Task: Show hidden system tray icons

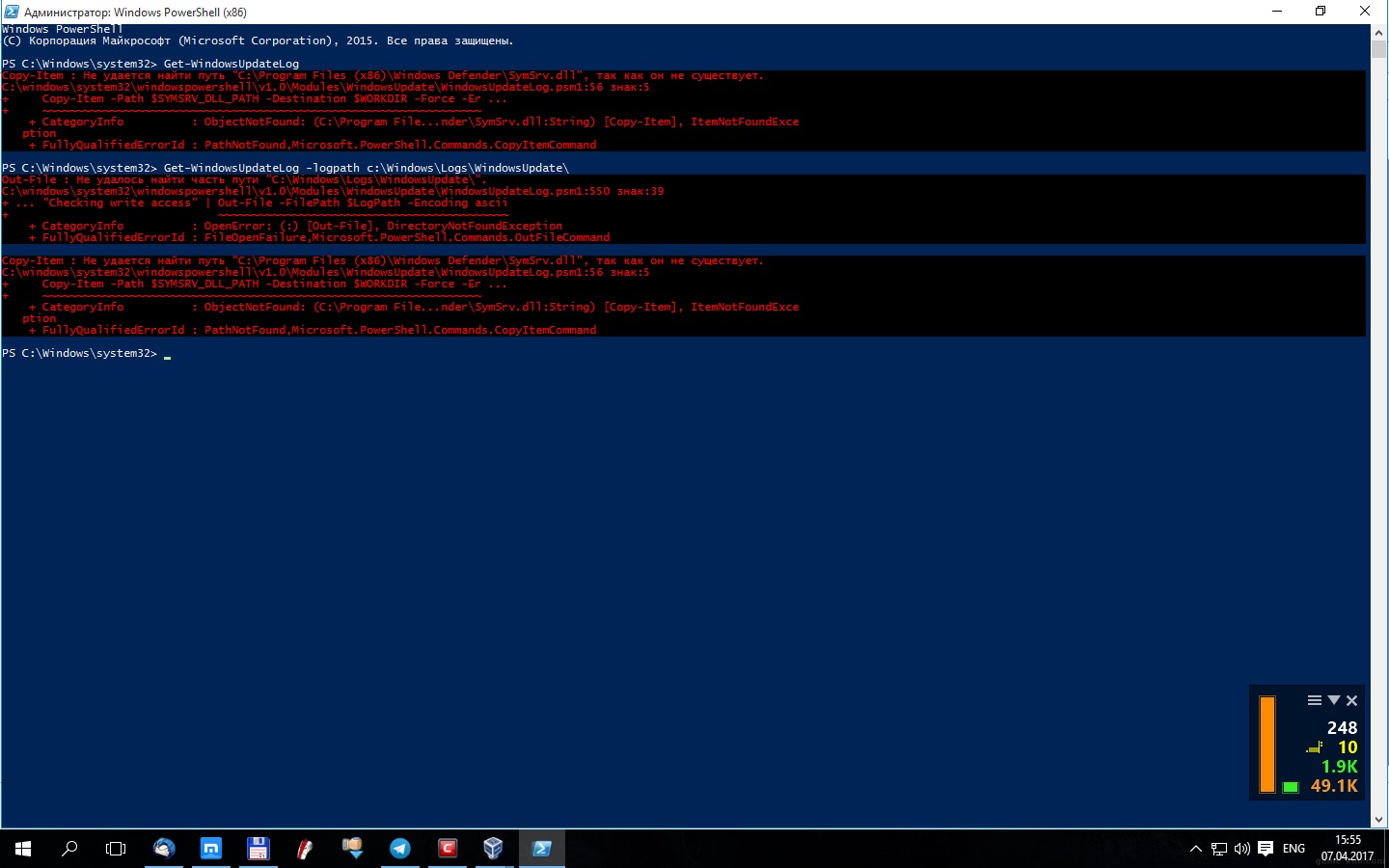Action: 1196,850
